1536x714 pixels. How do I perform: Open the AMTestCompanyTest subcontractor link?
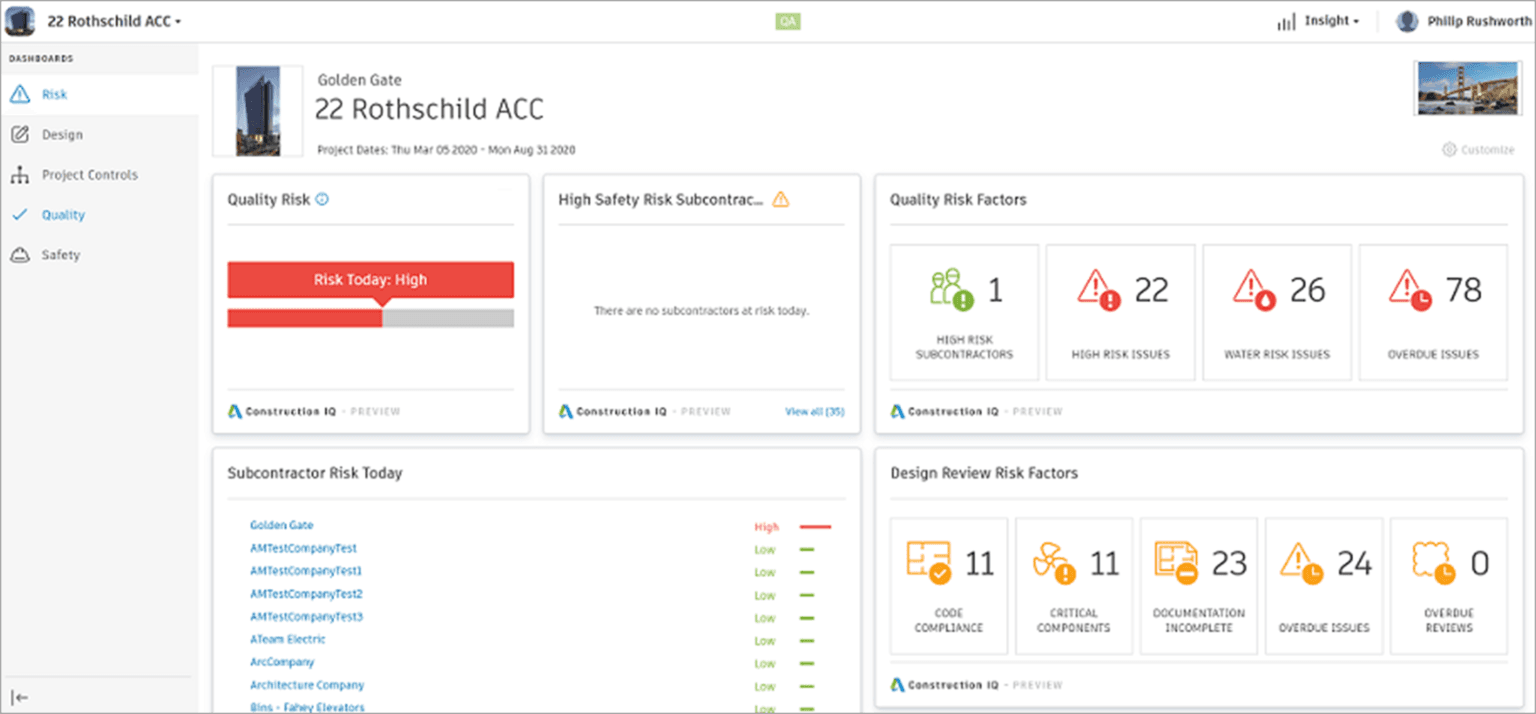[x=303, y=548]
